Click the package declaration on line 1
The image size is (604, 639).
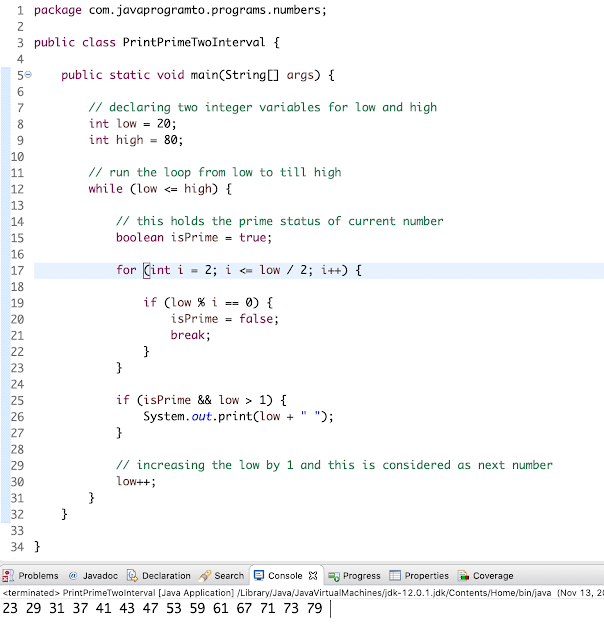[180, 10]
